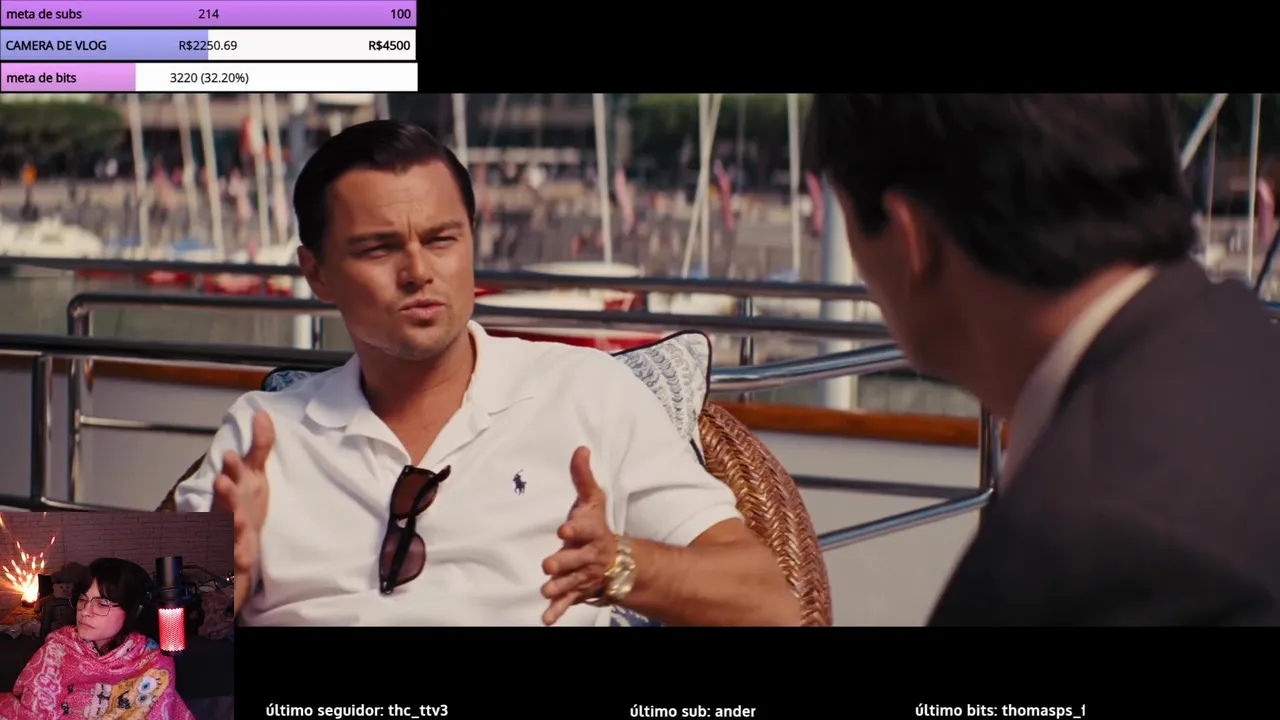Click the meta de bits progress bar
The height and width of the screenshot is (720, 1280).
208,77
